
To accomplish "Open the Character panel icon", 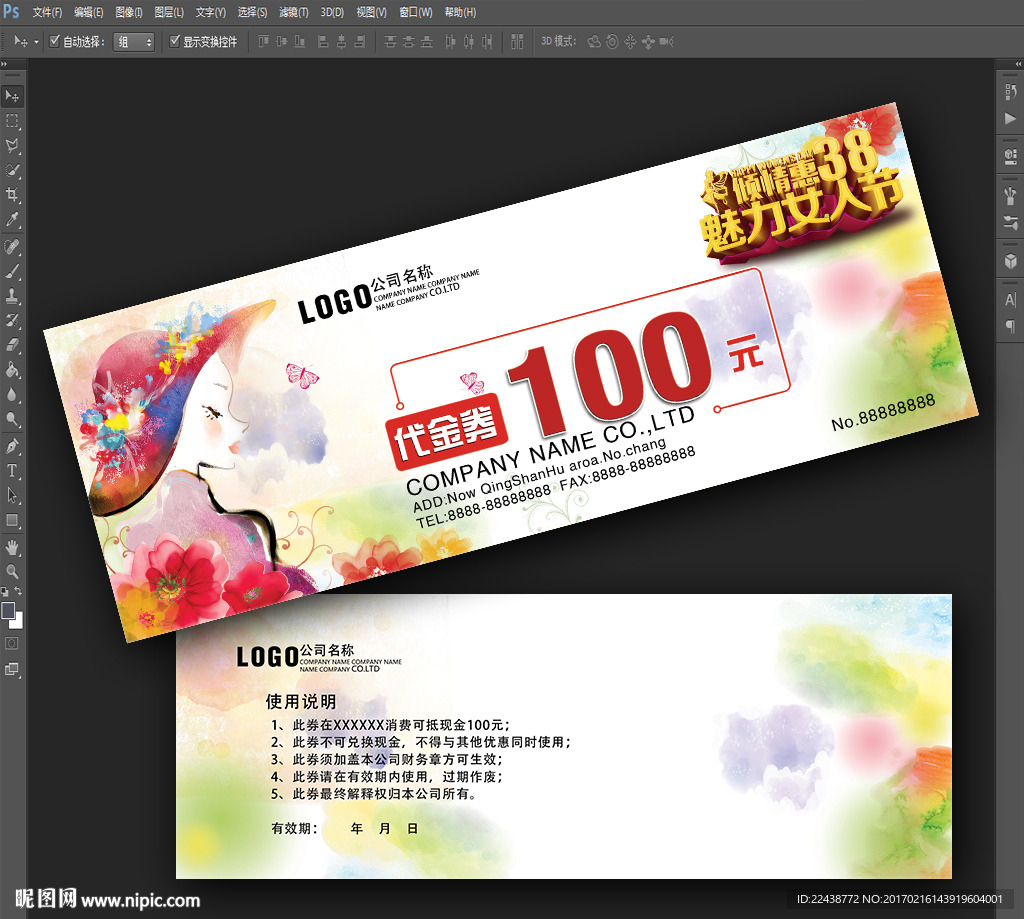I will coord(1010,300).
